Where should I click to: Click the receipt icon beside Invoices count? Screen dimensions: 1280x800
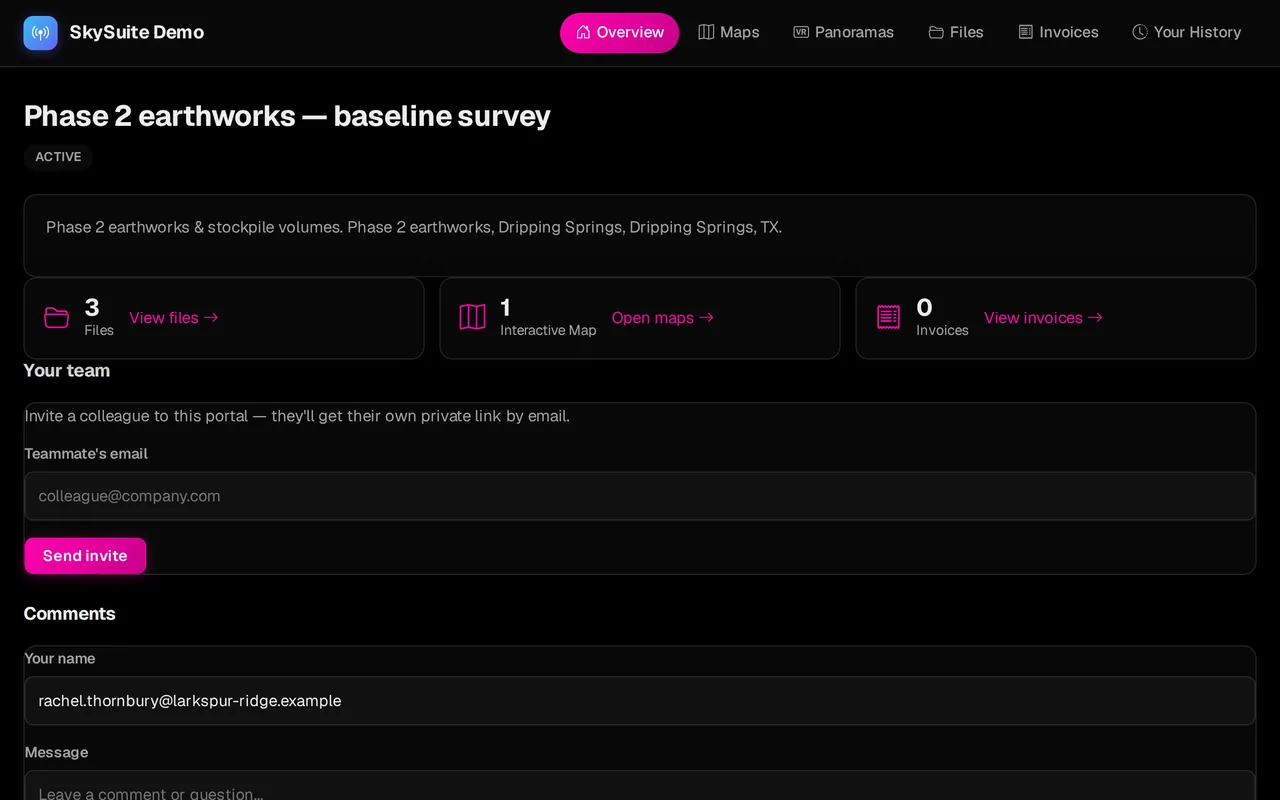889,318
